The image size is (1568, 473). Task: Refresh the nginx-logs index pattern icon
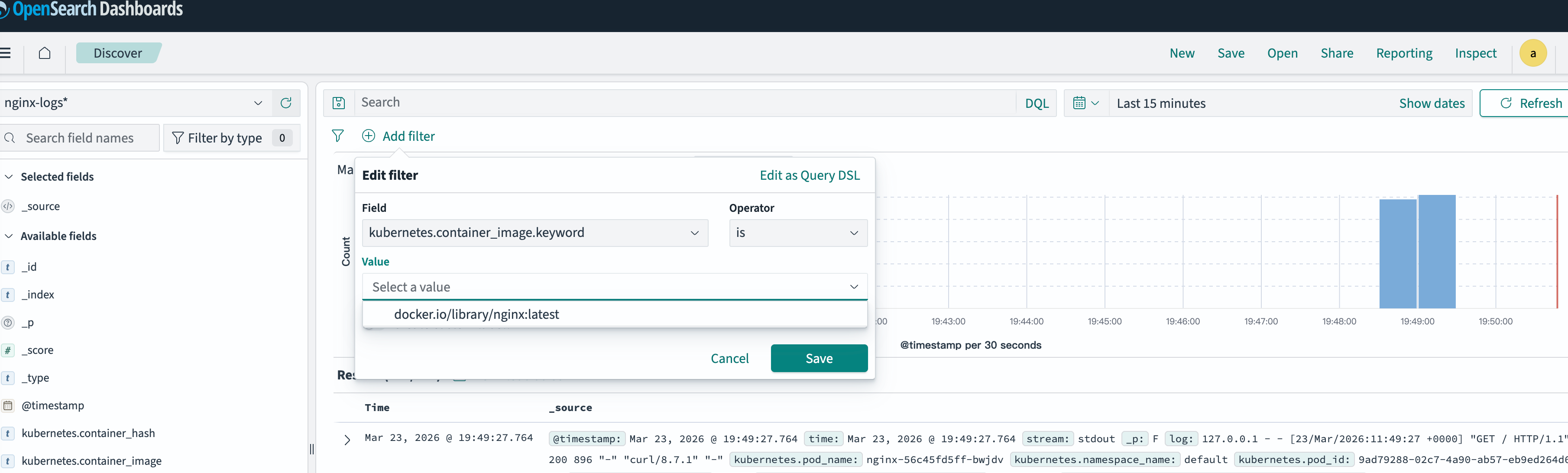[285, 103]
